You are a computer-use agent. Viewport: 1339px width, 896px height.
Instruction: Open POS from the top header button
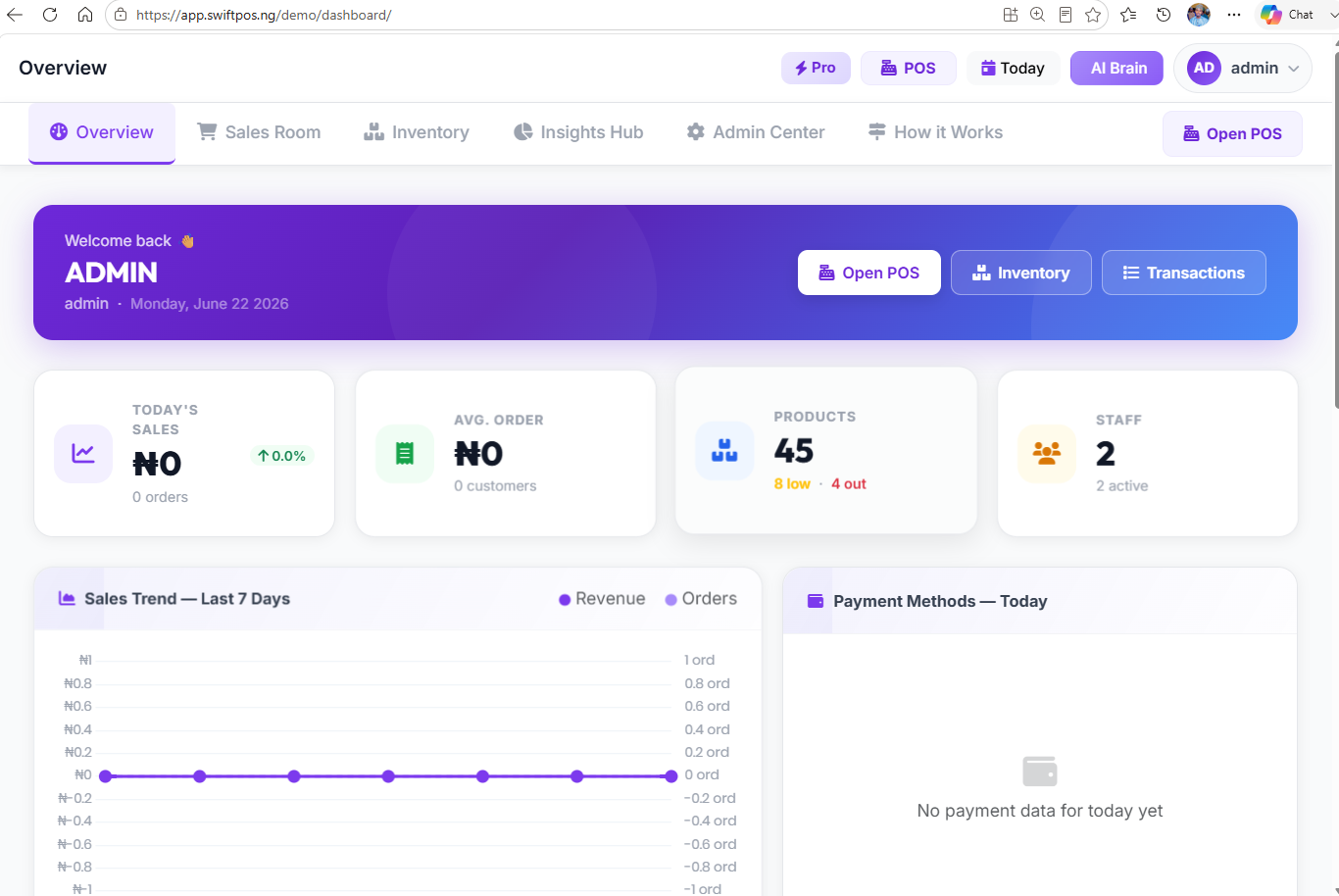click(908, 68)
